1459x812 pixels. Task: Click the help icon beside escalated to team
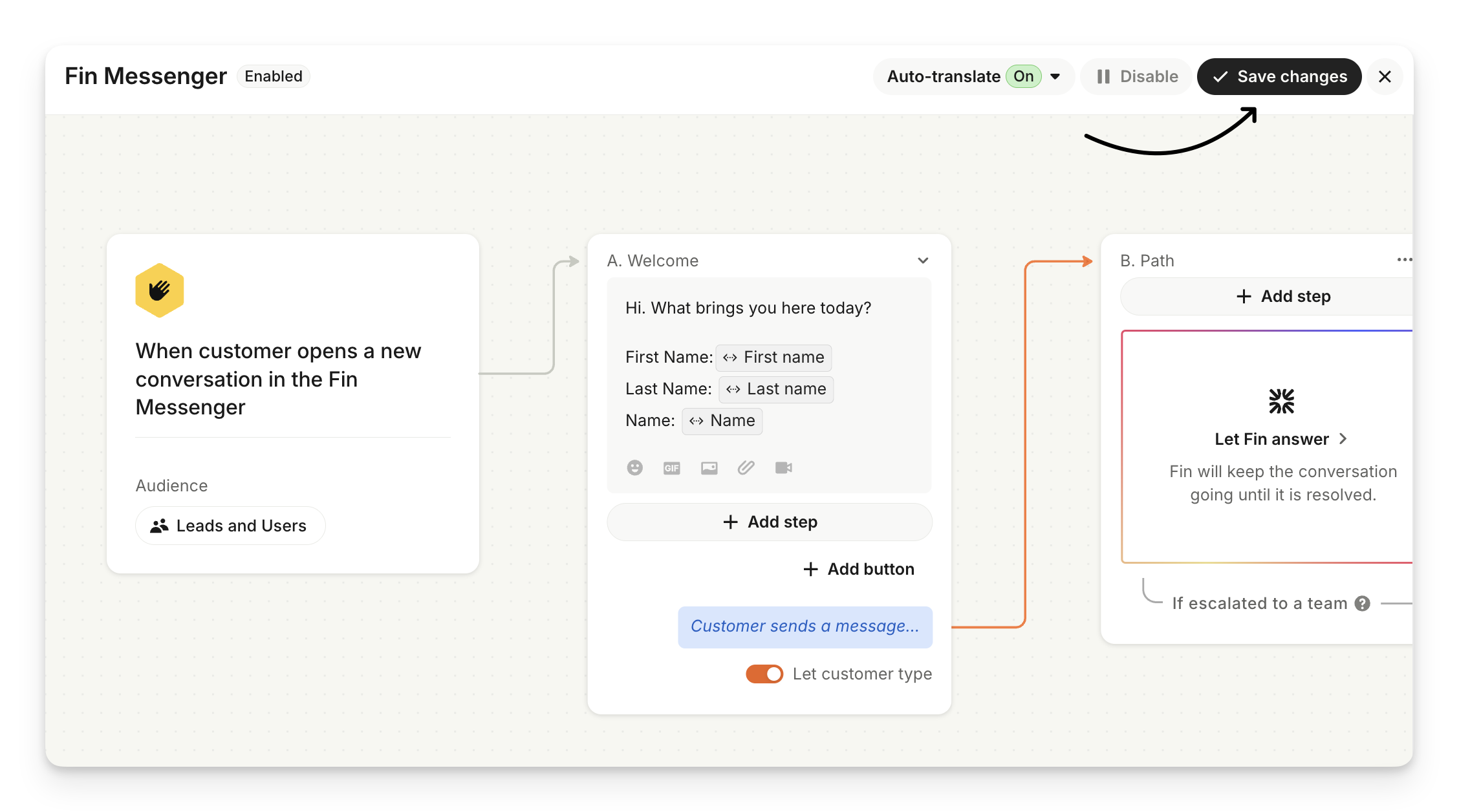(x=1363, y=603)
